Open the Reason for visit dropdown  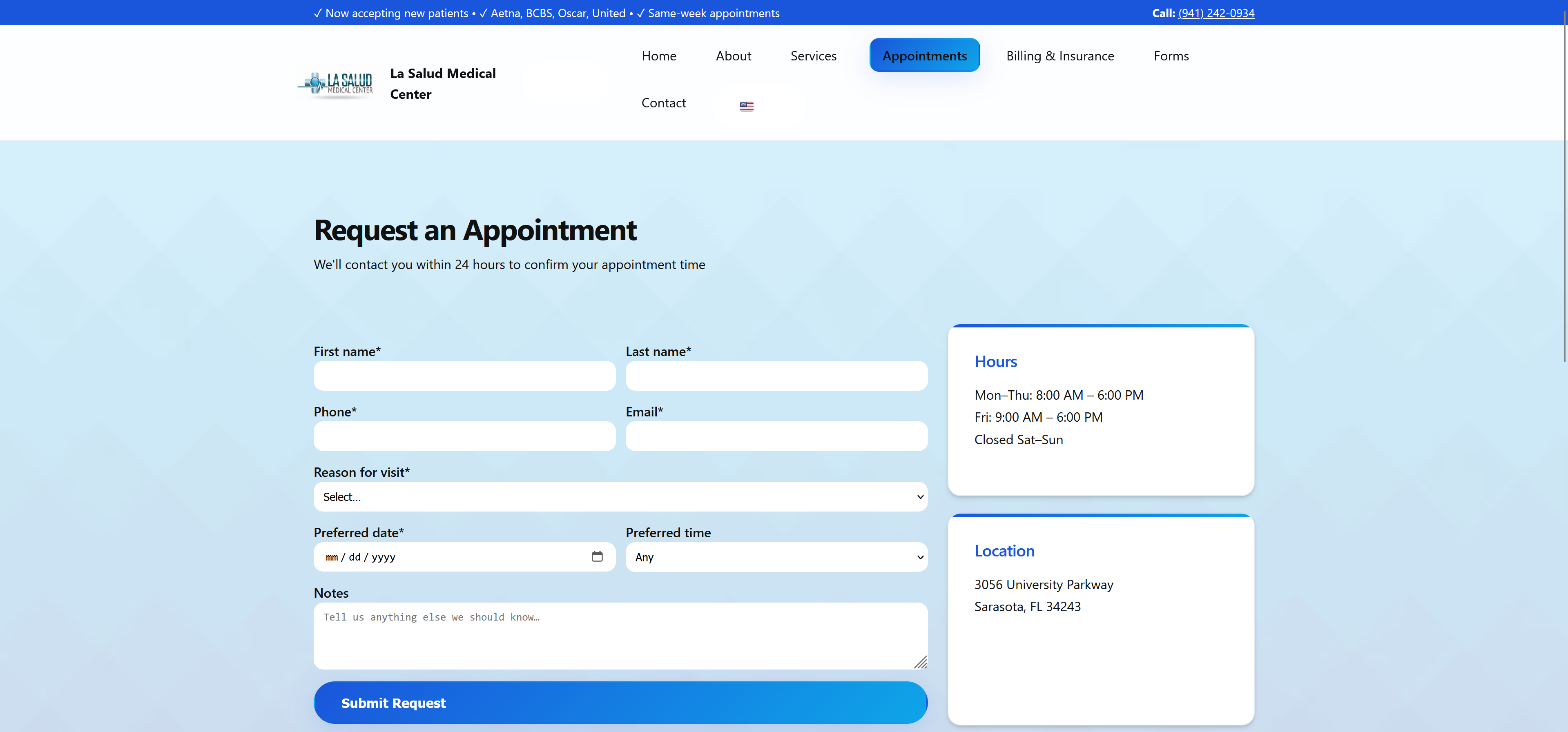pos(620,496)
